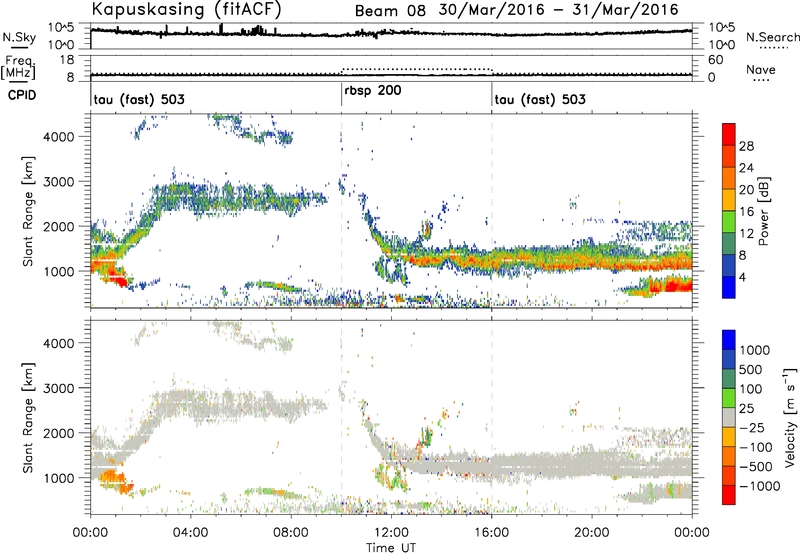The height and width of the screenshot is (554, 800).
Task: Click the 'Slant Range [km]' label of the power panel
Action: [x=28, y=211]
